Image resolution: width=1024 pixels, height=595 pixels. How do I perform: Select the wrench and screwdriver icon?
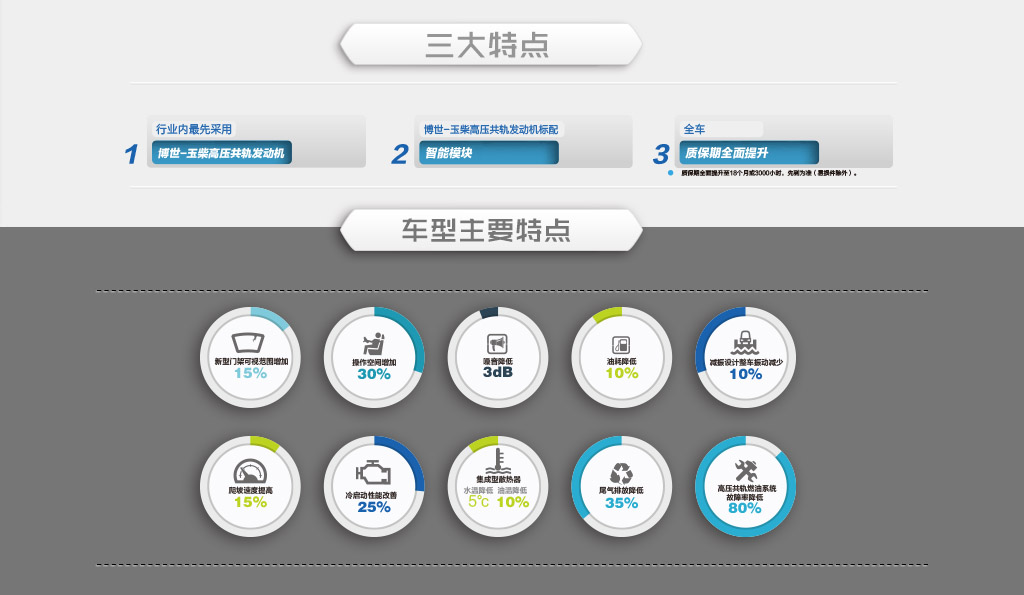[x=745, y=470]
